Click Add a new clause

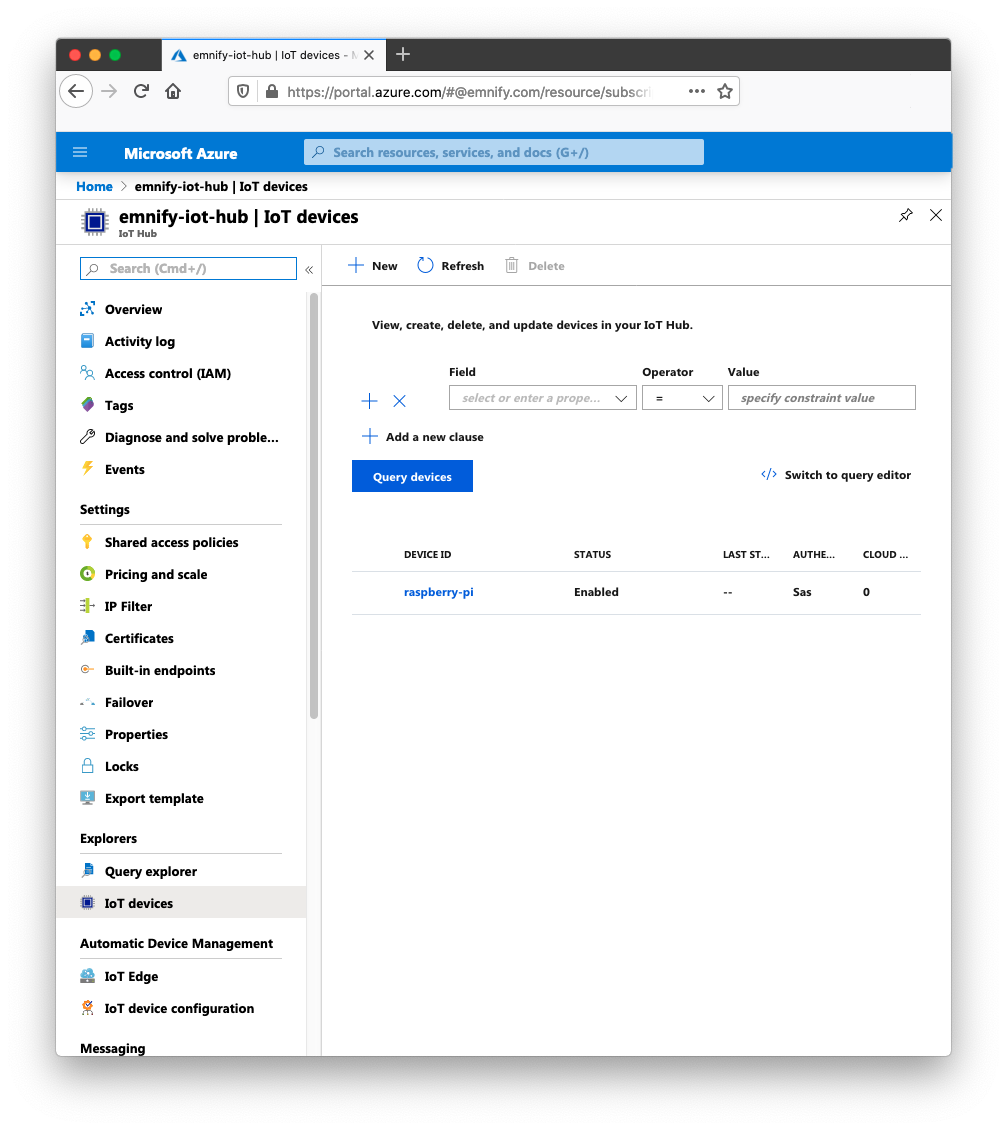(x=422, y=437)
